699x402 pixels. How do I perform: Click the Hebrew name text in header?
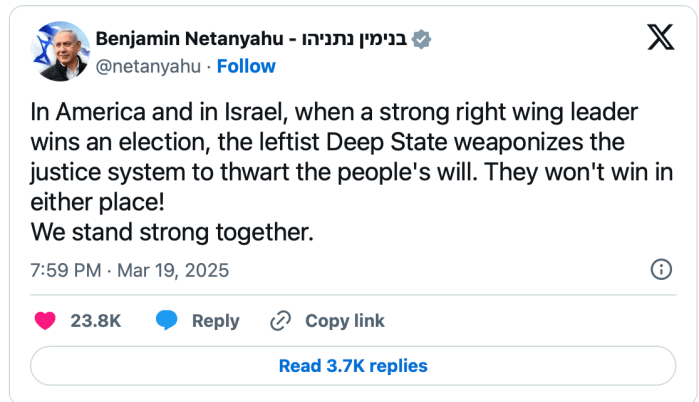(x=359, y=40)
